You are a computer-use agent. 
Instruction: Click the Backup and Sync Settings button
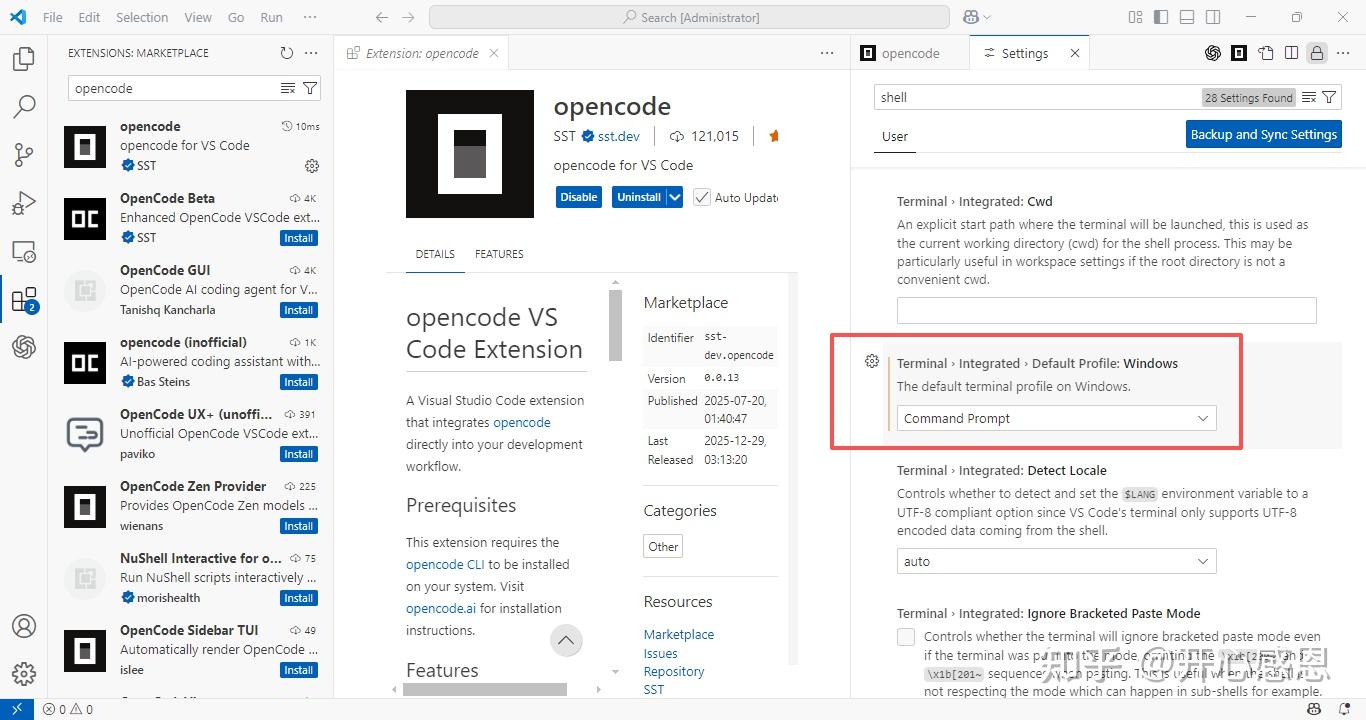tap(1264, 134)
